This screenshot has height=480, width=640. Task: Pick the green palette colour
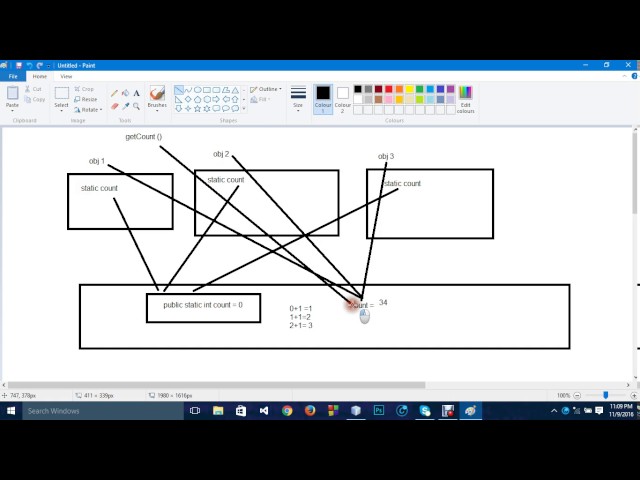tap(420, 89)
